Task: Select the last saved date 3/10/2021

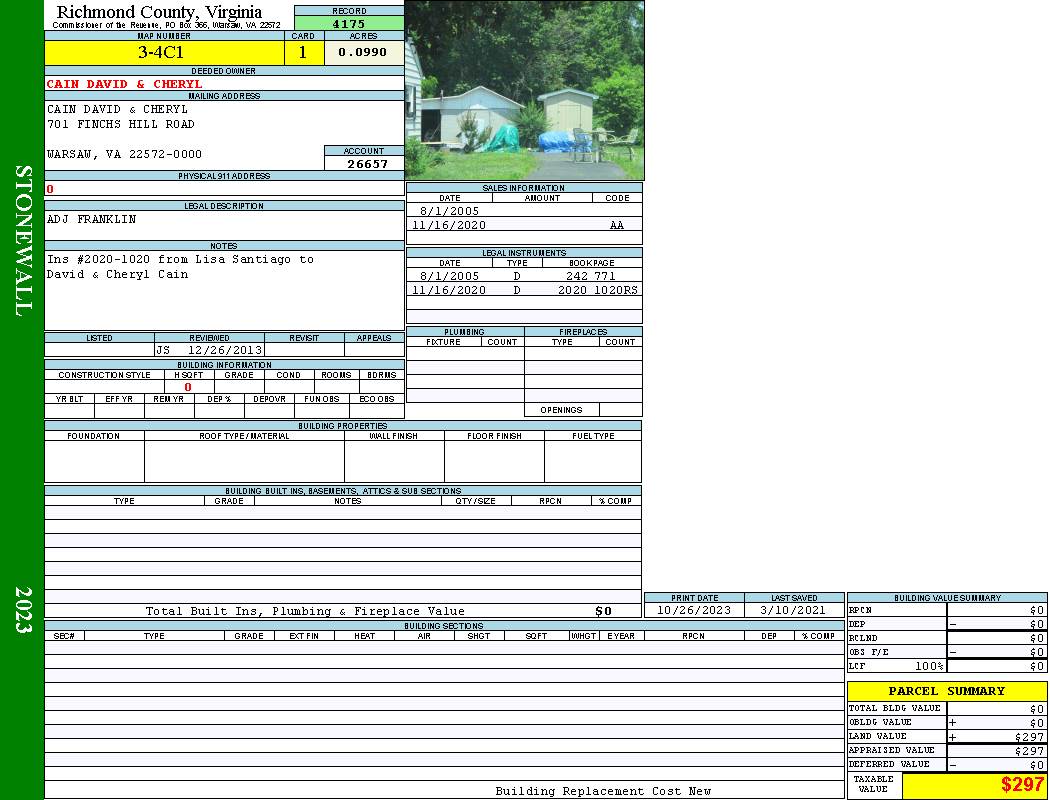Action: pos(793,610)
